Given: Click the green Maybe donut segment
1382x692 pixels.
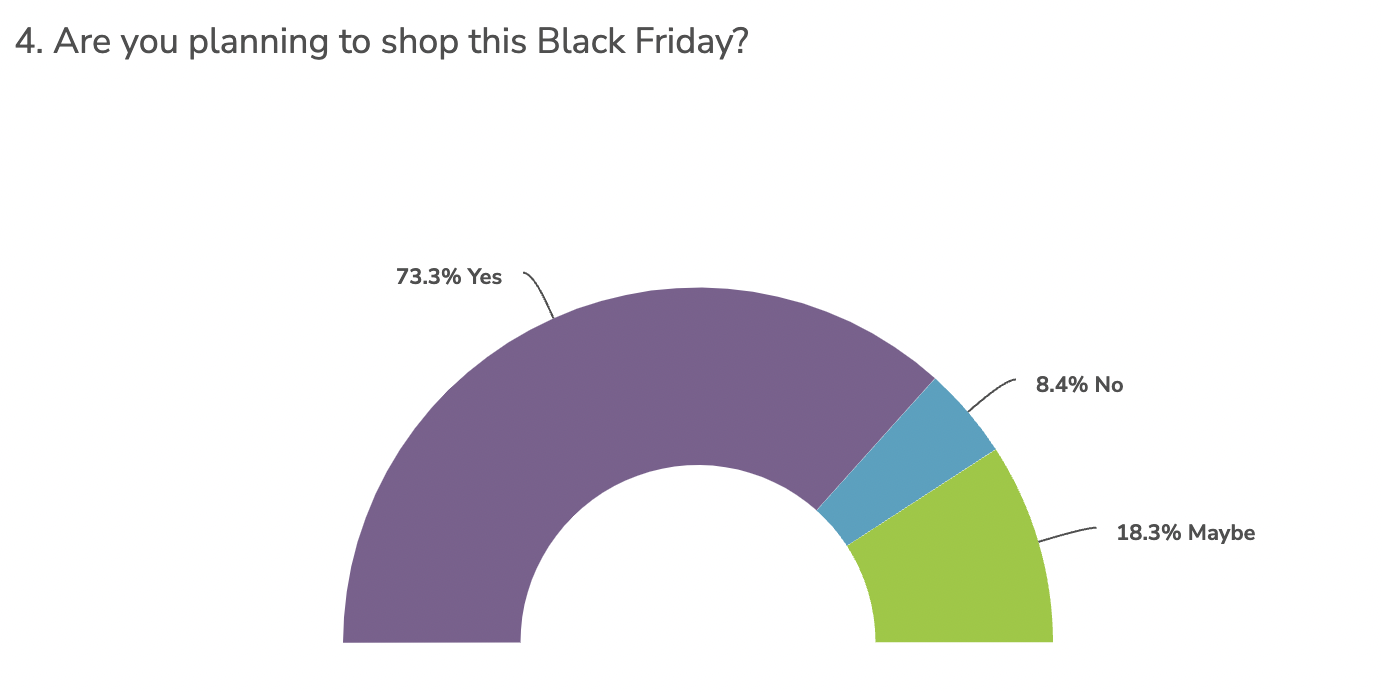Looking at the screenshot, I should [x=958, y=570].
